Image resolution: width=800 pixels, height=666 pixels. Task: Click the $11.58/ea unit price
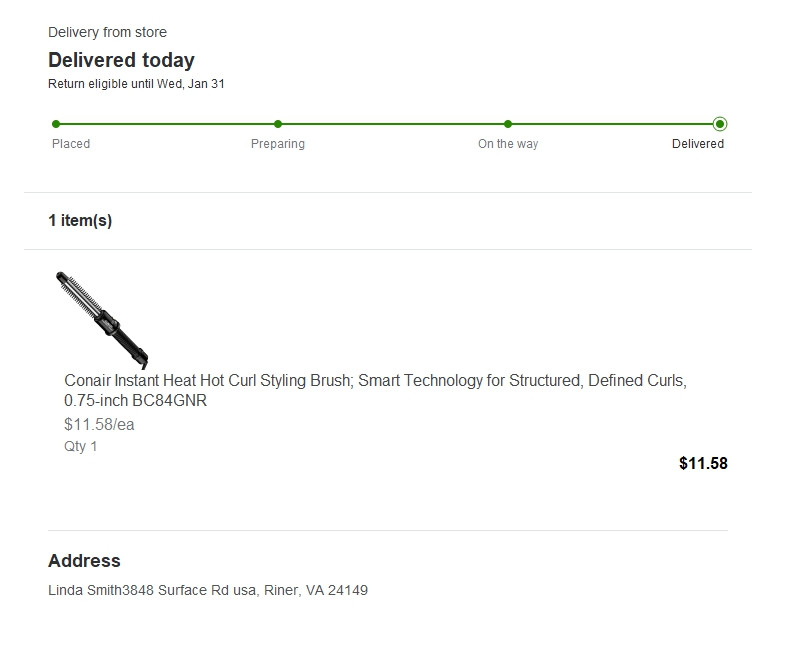pyautogui.click(x=99, y=424)
